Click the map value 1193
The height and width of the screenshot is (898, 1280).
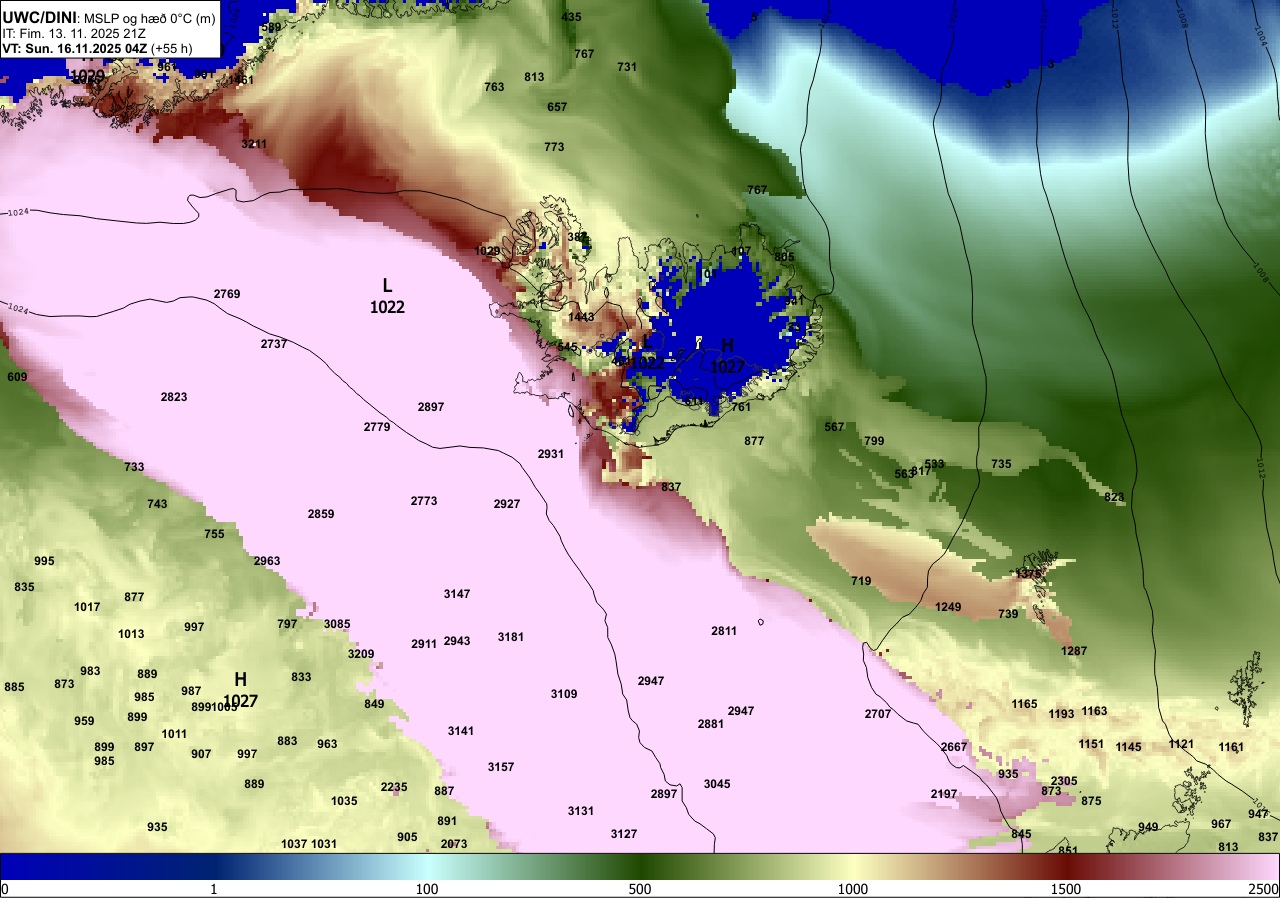(x=1061, y=714)
